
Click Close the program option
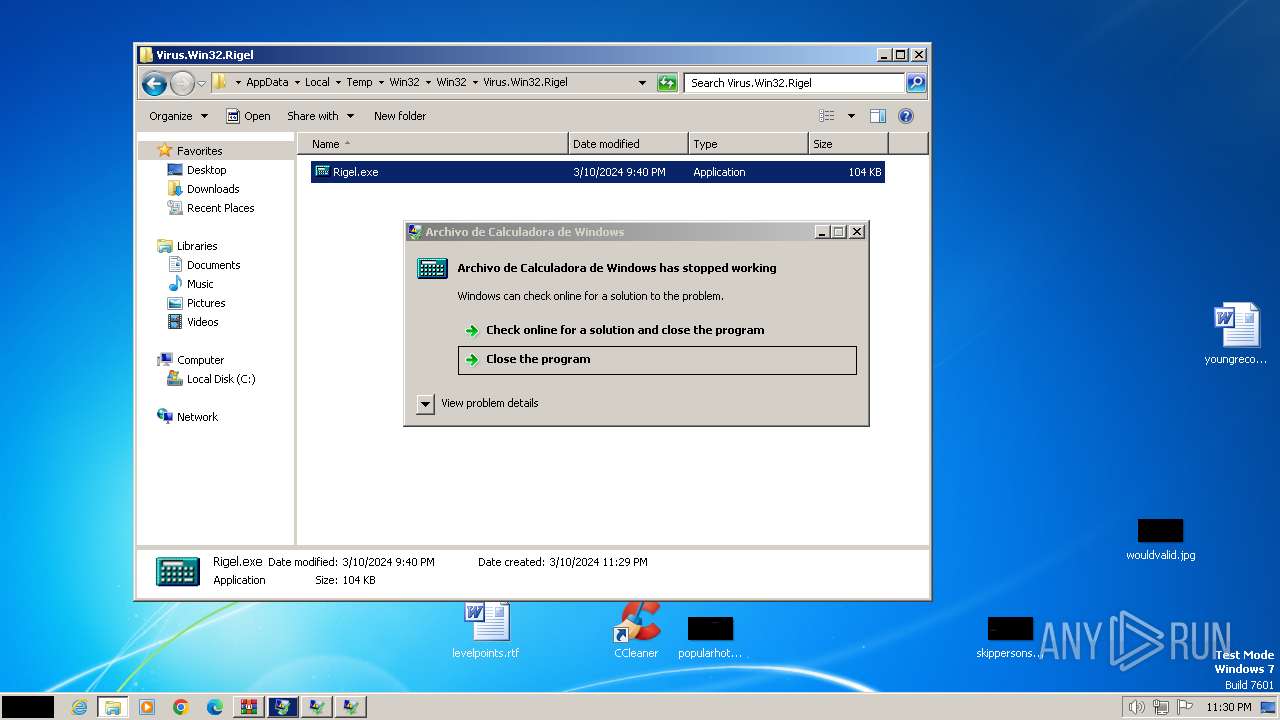point(657,360)
